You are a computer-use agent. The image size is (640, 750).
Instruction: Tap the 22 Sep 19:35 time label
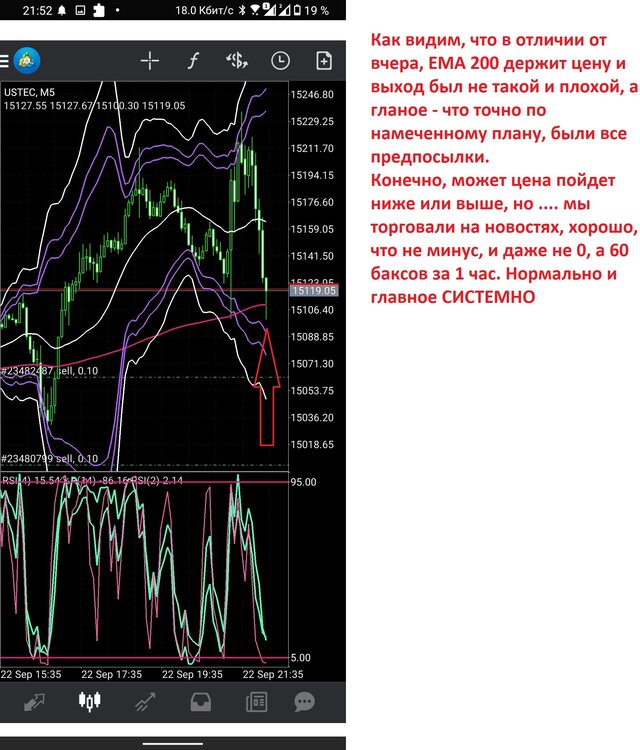pyautogui.click(x=192, y=674)
